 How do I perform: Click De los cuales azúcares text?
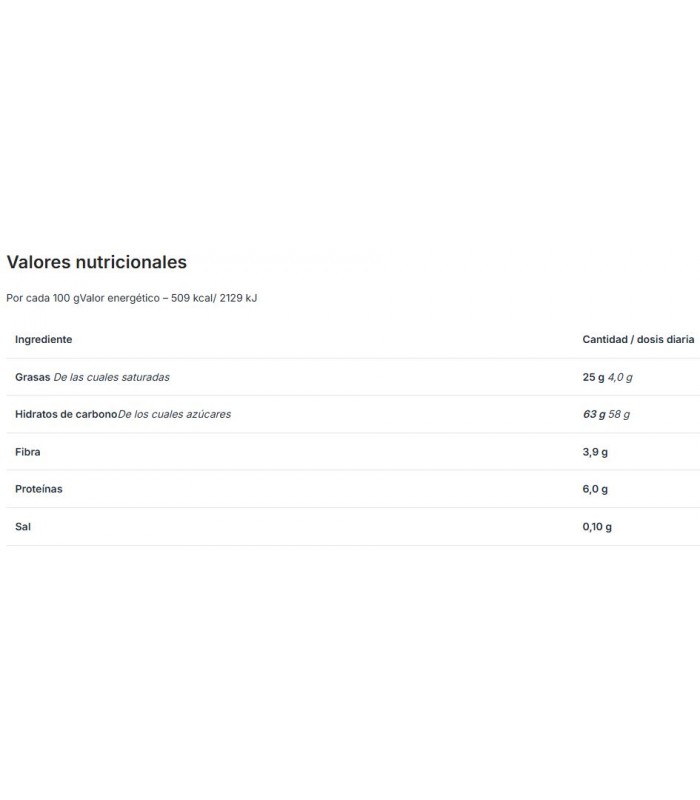coord(174,414)
